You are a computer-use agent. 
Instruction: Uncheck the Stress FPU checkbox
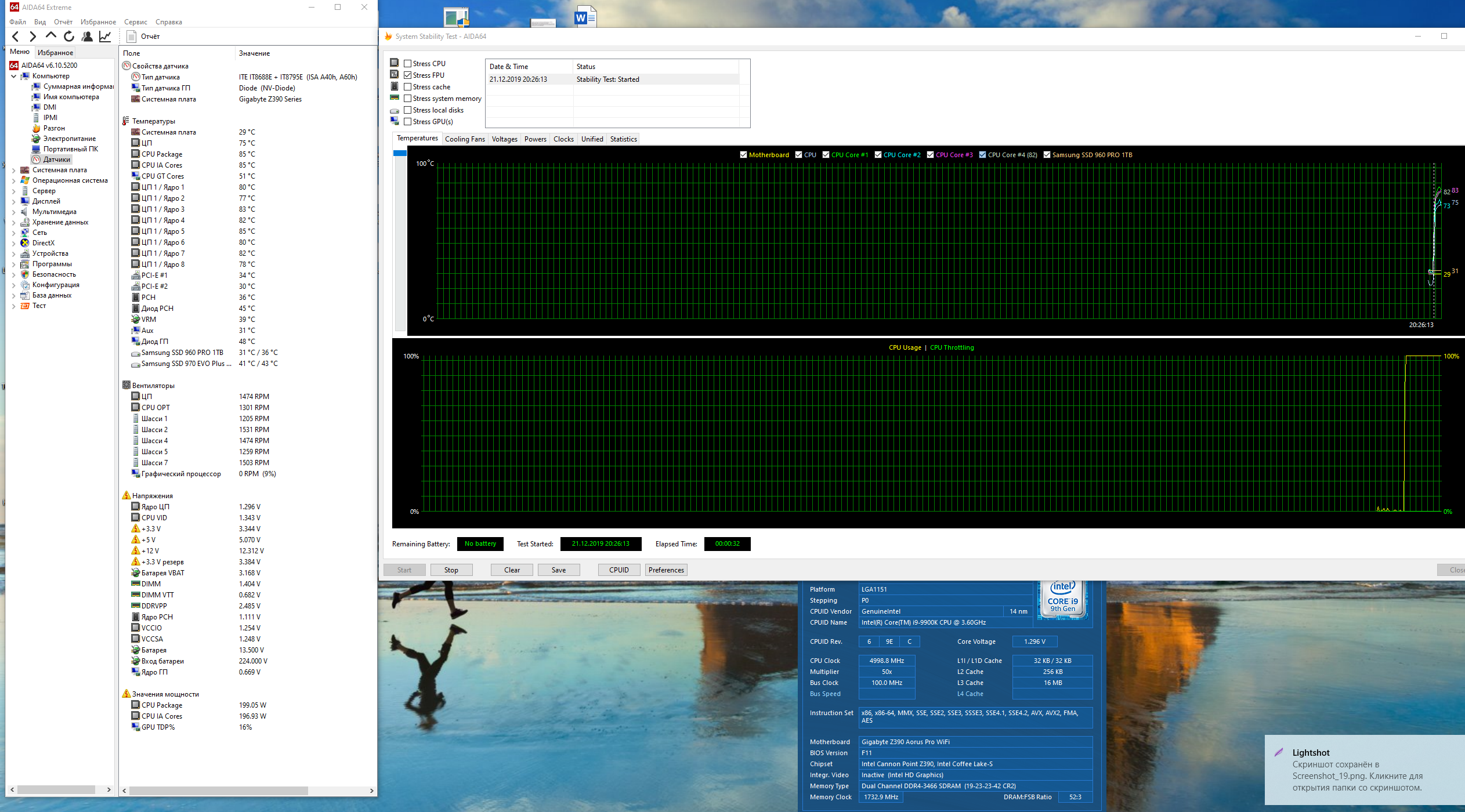coord(408,75)
